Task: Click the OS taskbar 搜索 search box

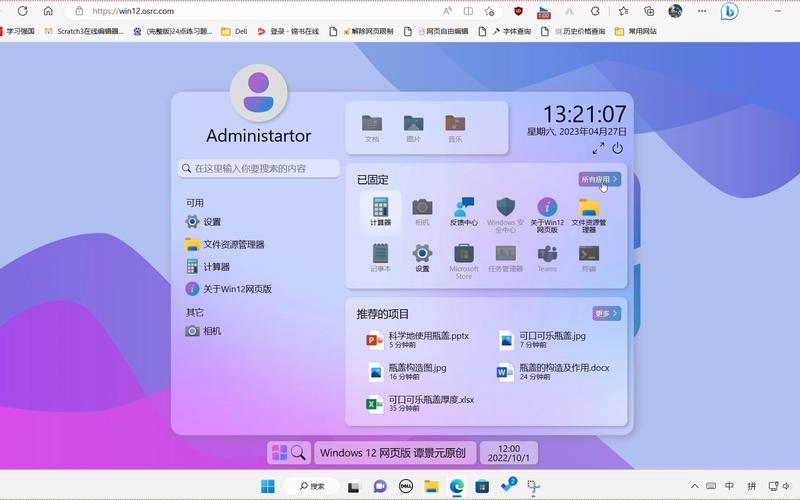Action: point(312,486)
